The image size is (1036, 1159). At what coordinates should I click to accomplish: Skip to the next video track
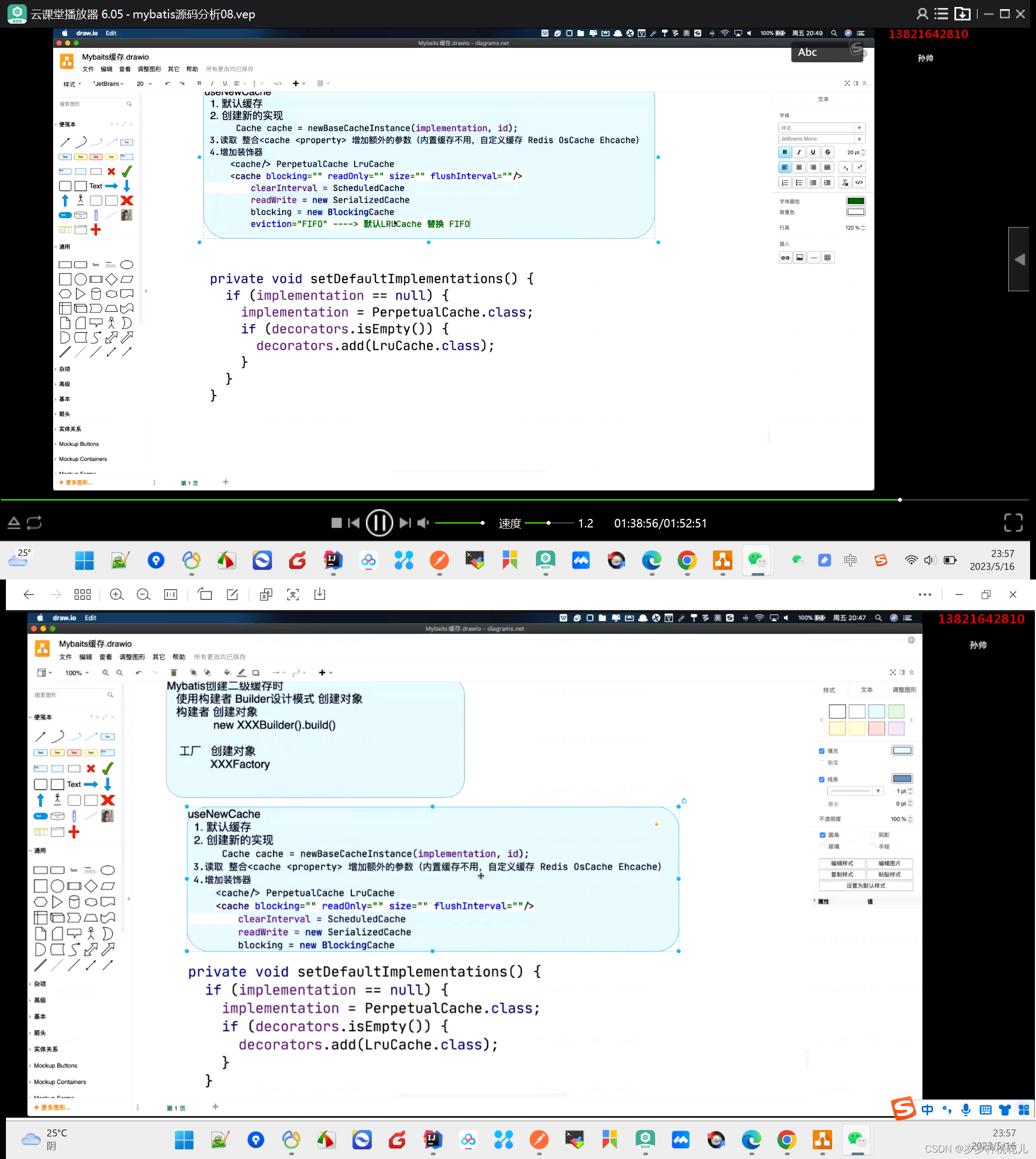405,523
